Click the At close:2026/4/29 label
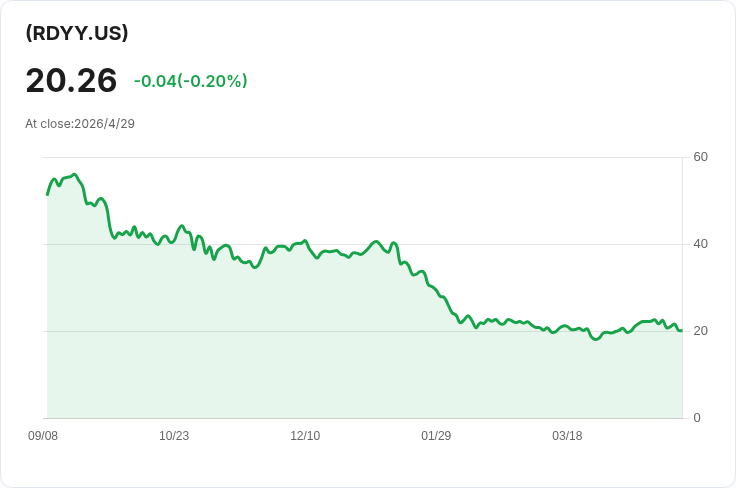This screenshot has width=736, height=488. coord(80,124)
